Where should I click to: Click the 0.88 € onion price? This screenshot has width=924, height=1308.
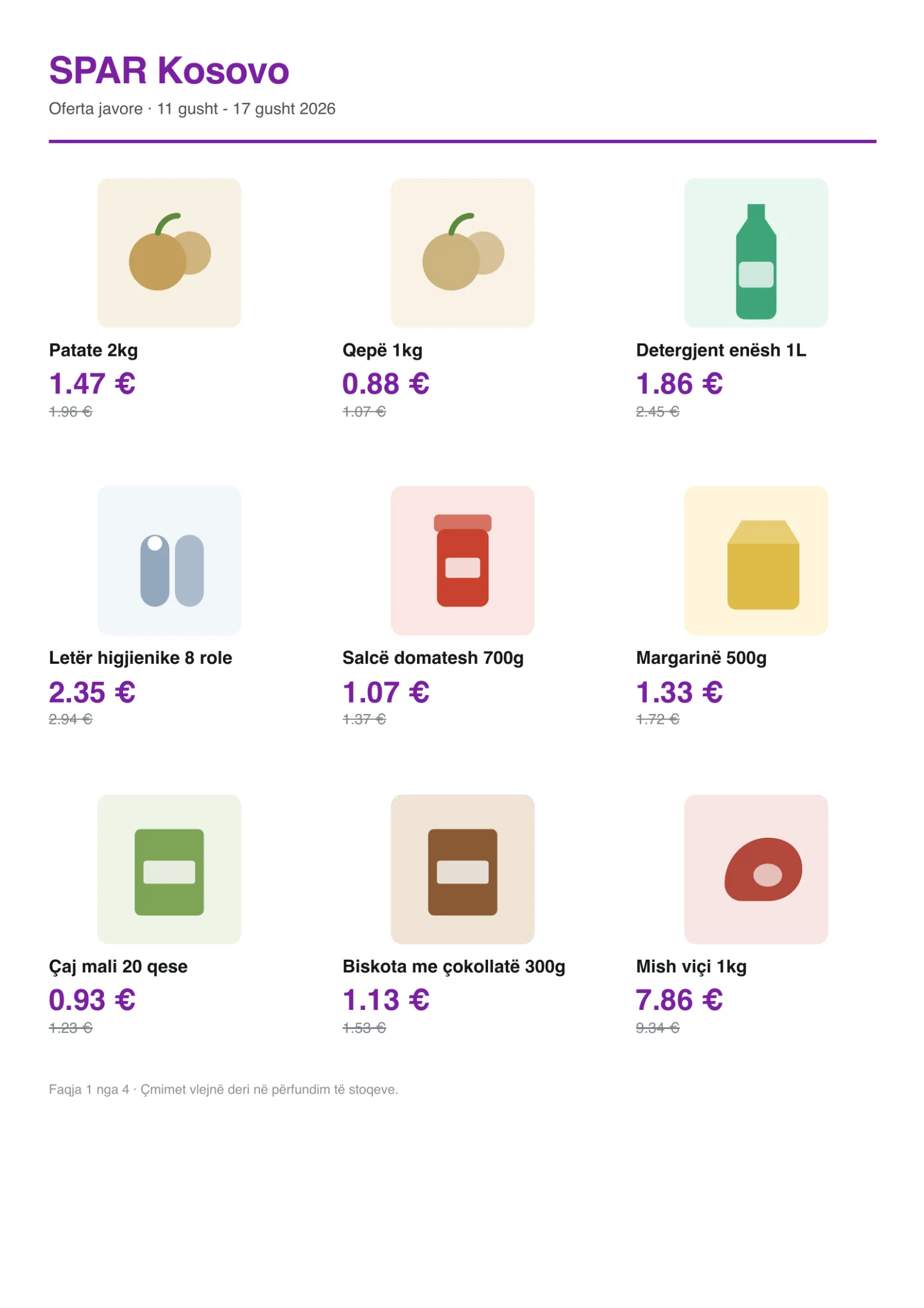click(385, 384)
